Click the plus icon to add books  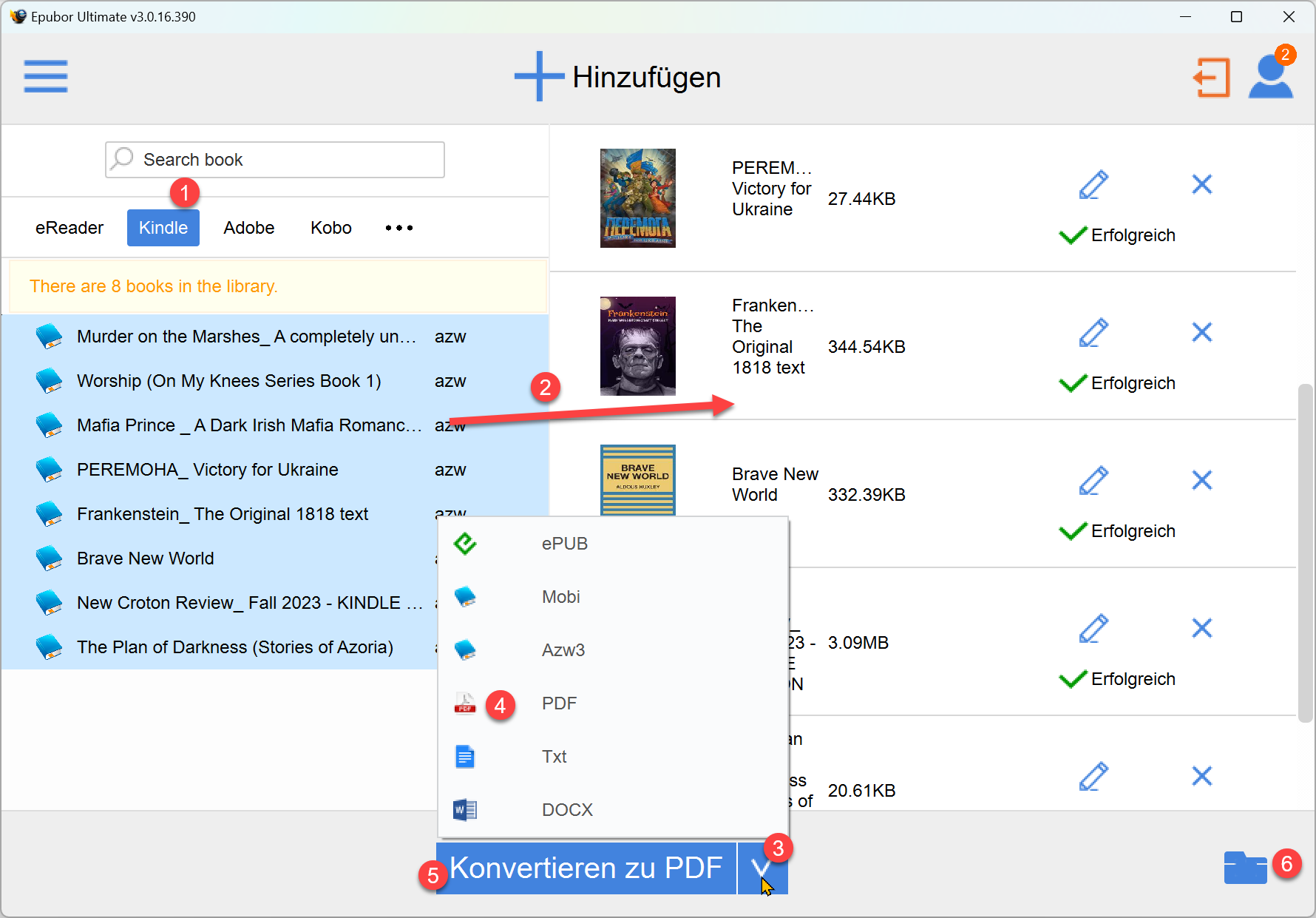539,76
